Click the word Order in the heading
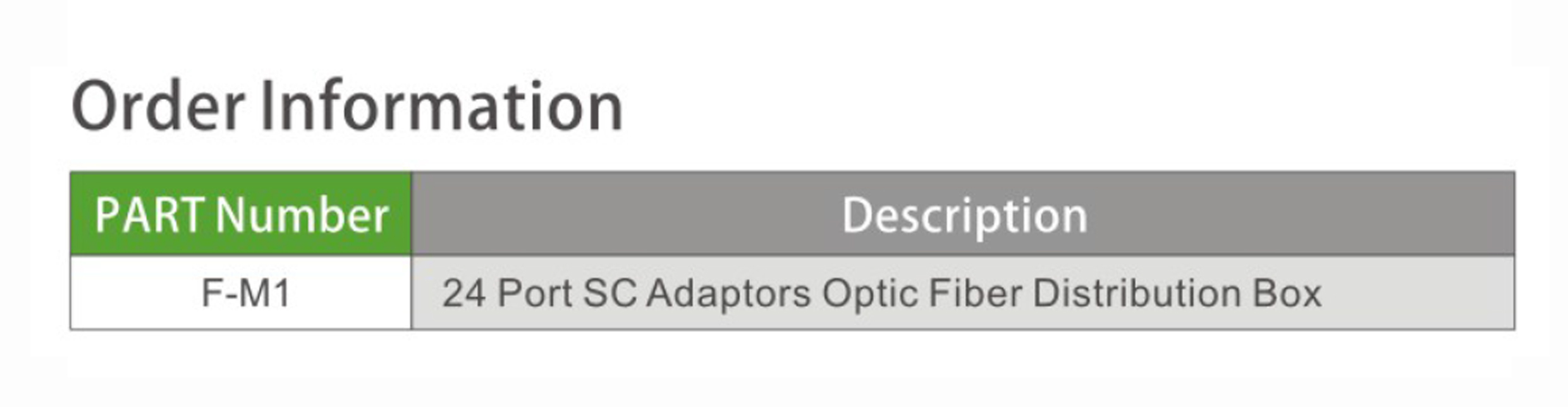This screenshot has height=407, width=1568. pyautogui.click(x=158, y=106)
